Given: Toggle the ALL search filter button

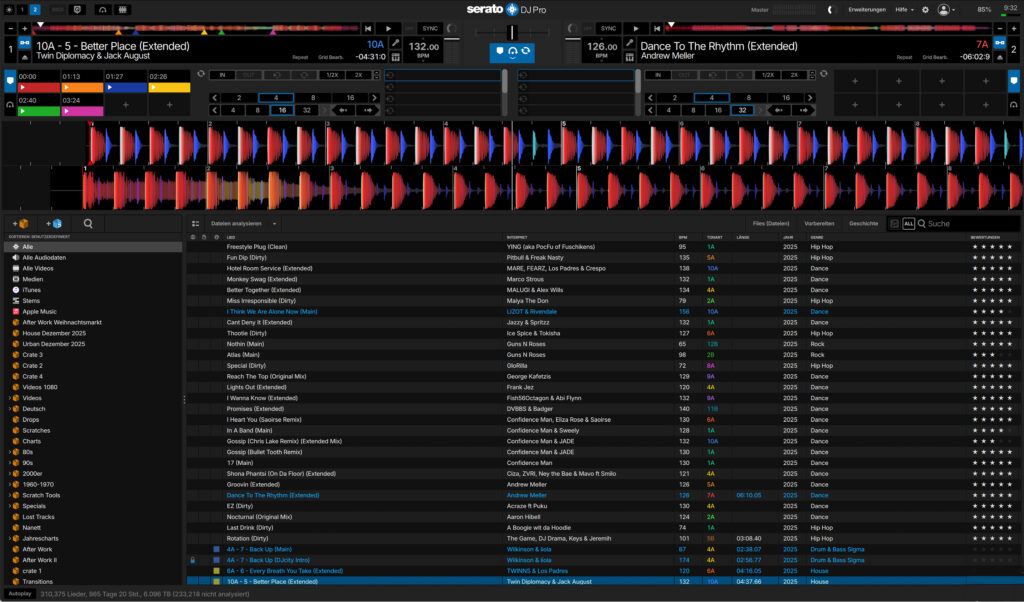Looking at the screenshot, I should coord(908,224).
